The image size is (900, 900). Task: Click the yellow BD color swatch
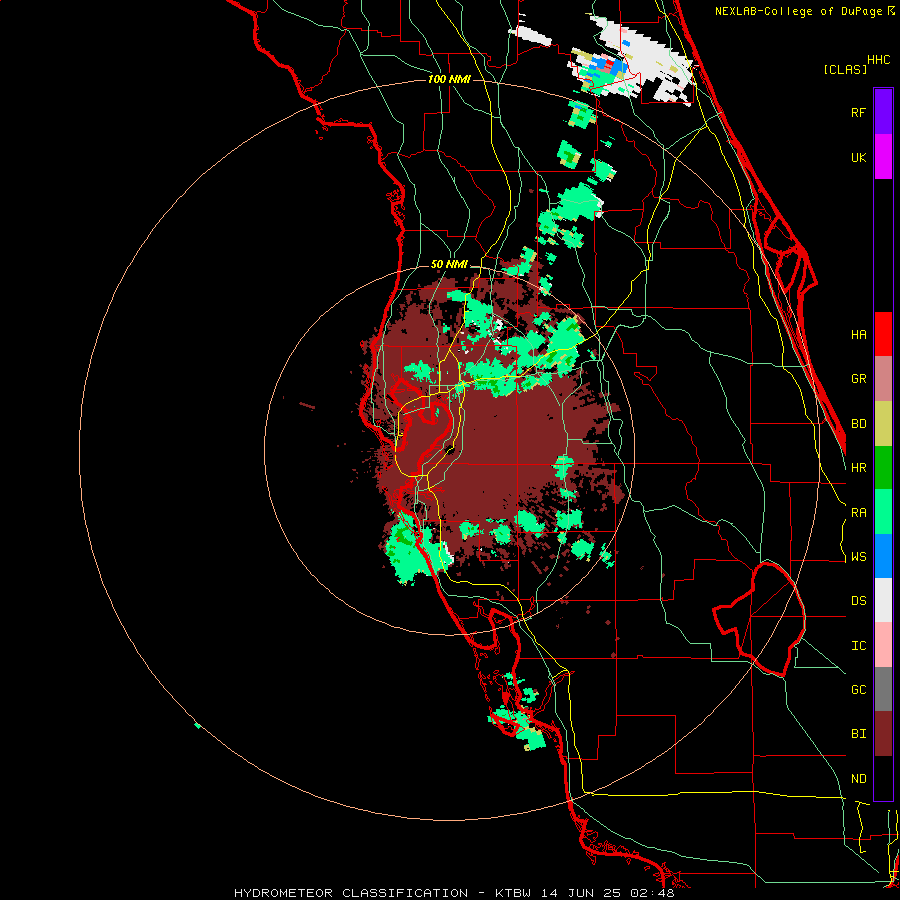pyautogui.click(x=883, y=424)
